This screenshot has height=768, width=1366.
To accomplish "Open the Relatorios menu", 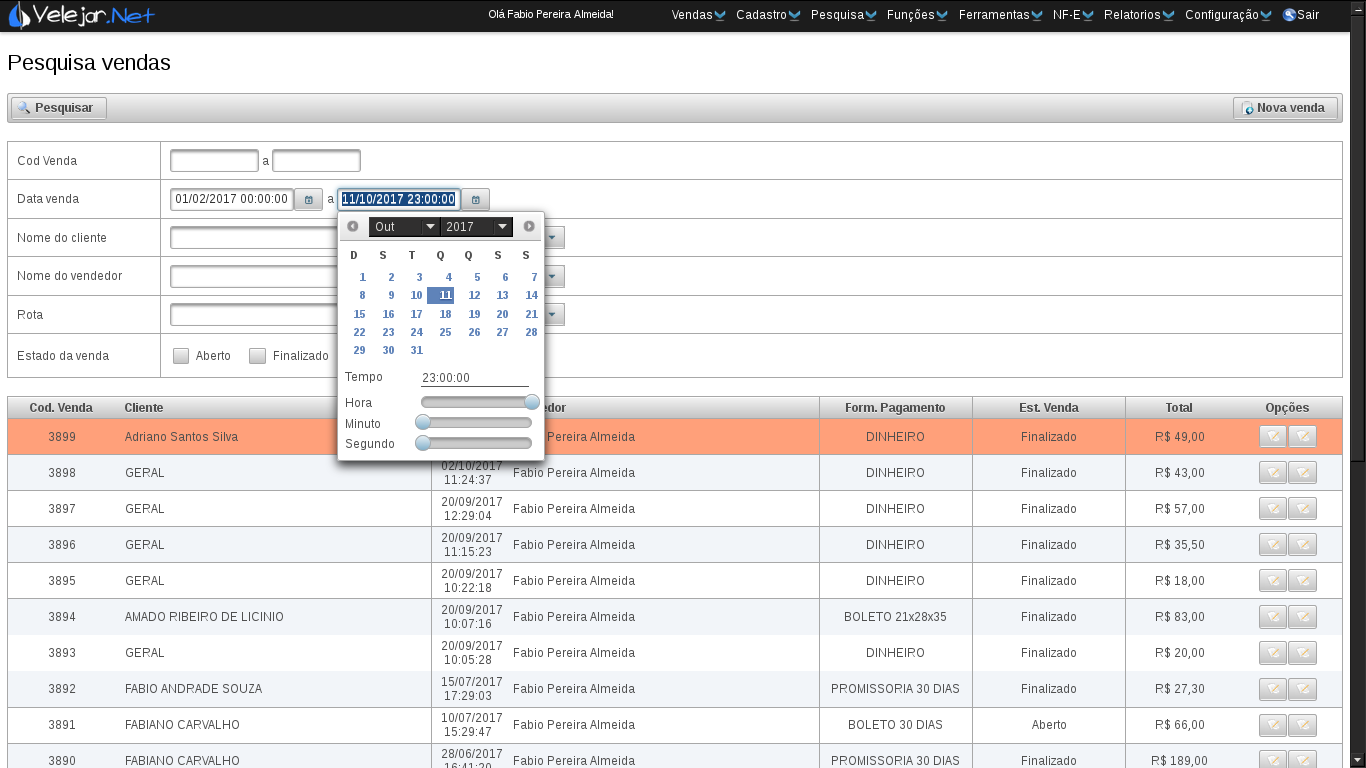I will 1139,15.
